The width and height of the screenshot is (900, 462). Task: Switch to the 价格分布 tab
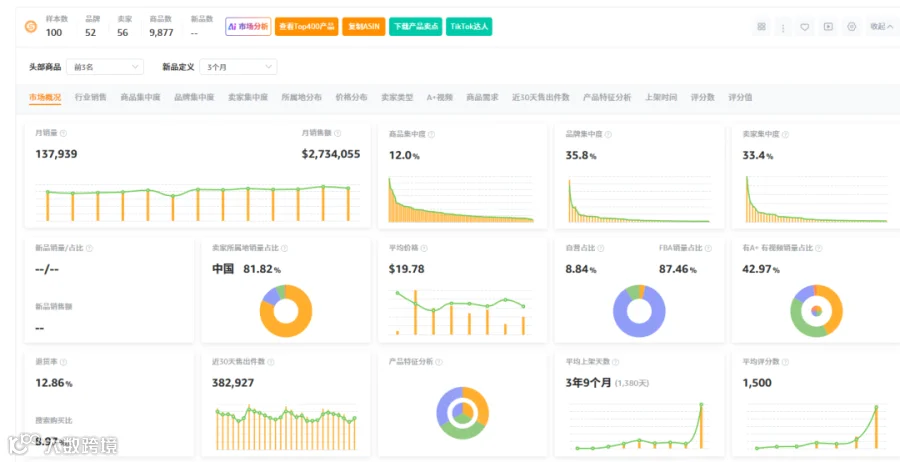351,97
